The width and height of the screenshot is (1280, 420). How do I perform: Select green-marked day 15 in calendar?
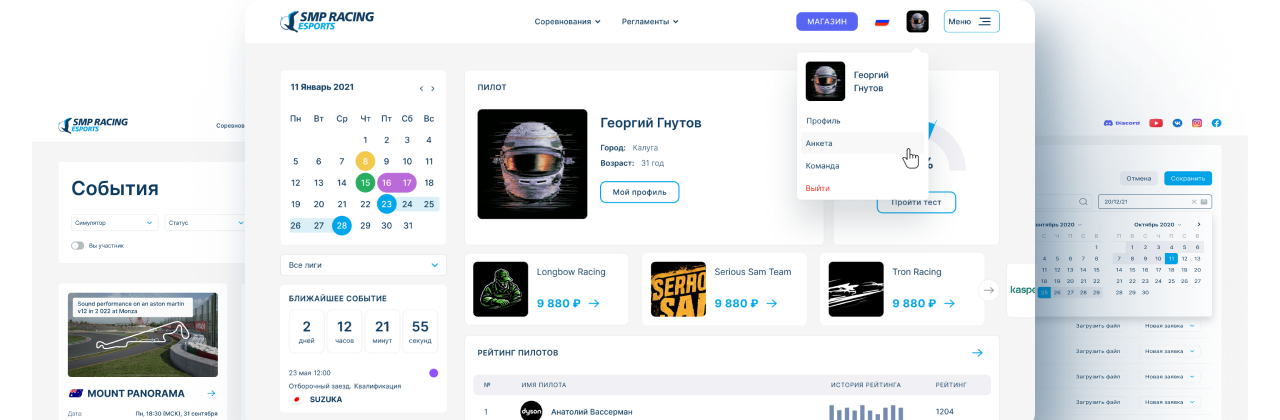tap(365, 182)
